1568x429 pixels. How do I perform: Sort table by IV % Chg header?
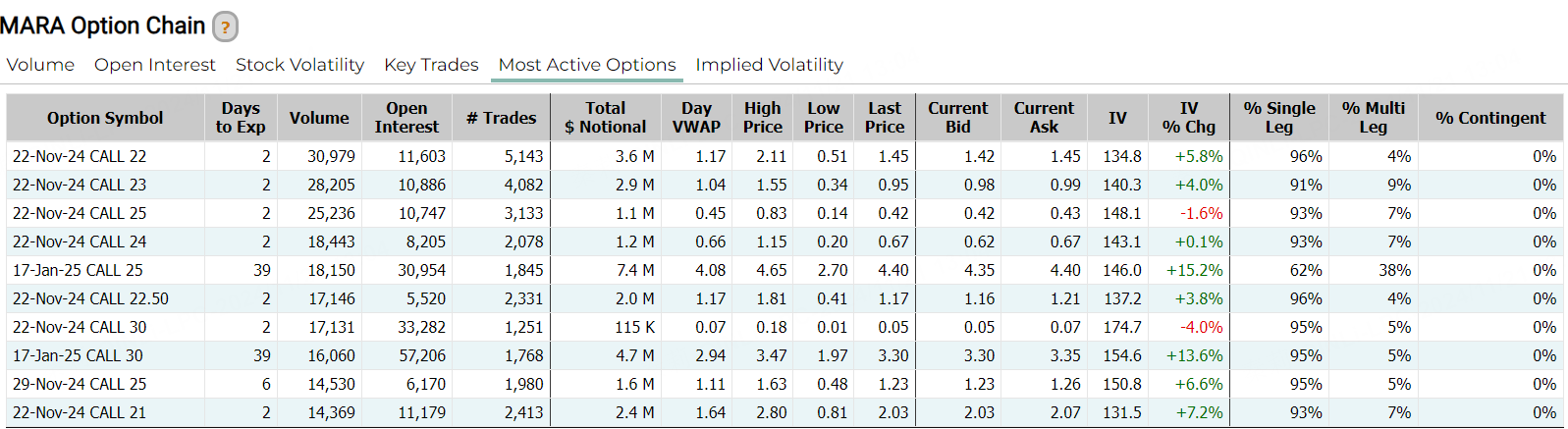click(x=1188, y=118)
